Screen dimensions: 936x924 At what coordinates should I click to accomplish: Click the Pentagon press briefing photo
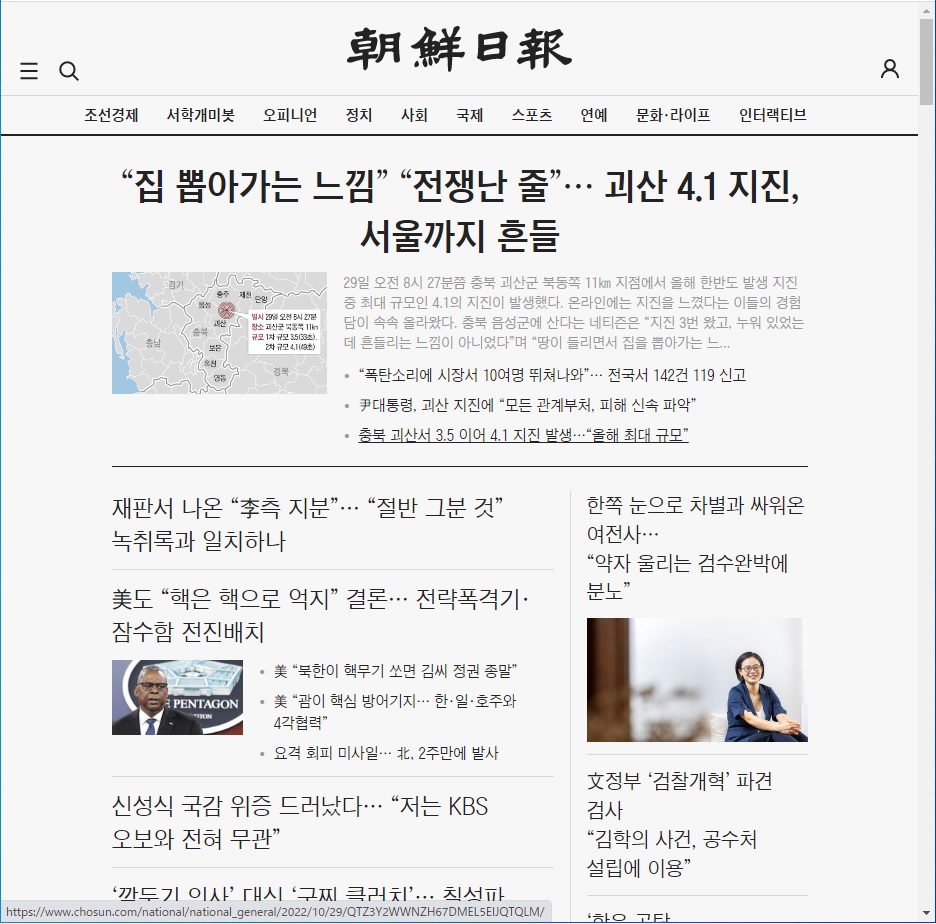click(x=177, y=697)
